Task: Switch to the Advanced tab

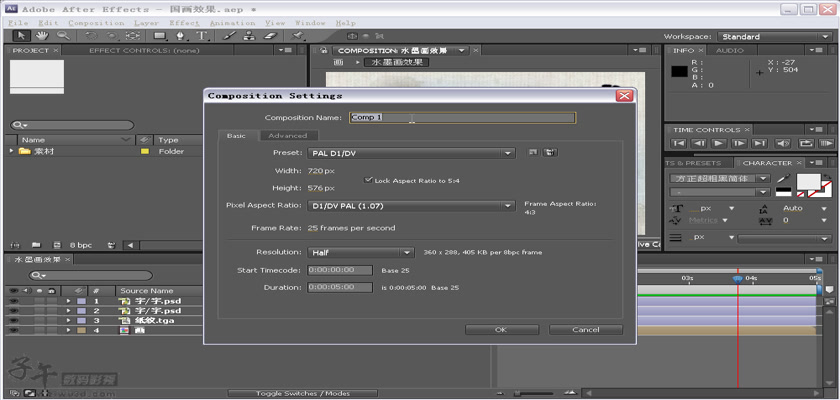Action: pos(288,136)
